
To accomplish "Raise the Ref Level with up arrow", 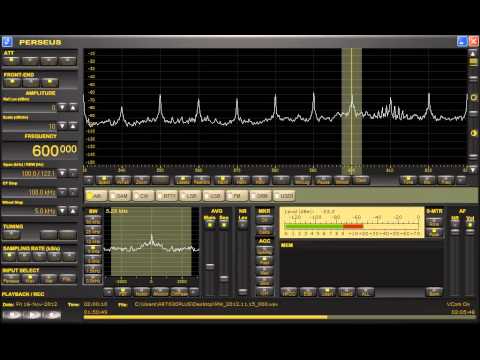I will [73, 107].
